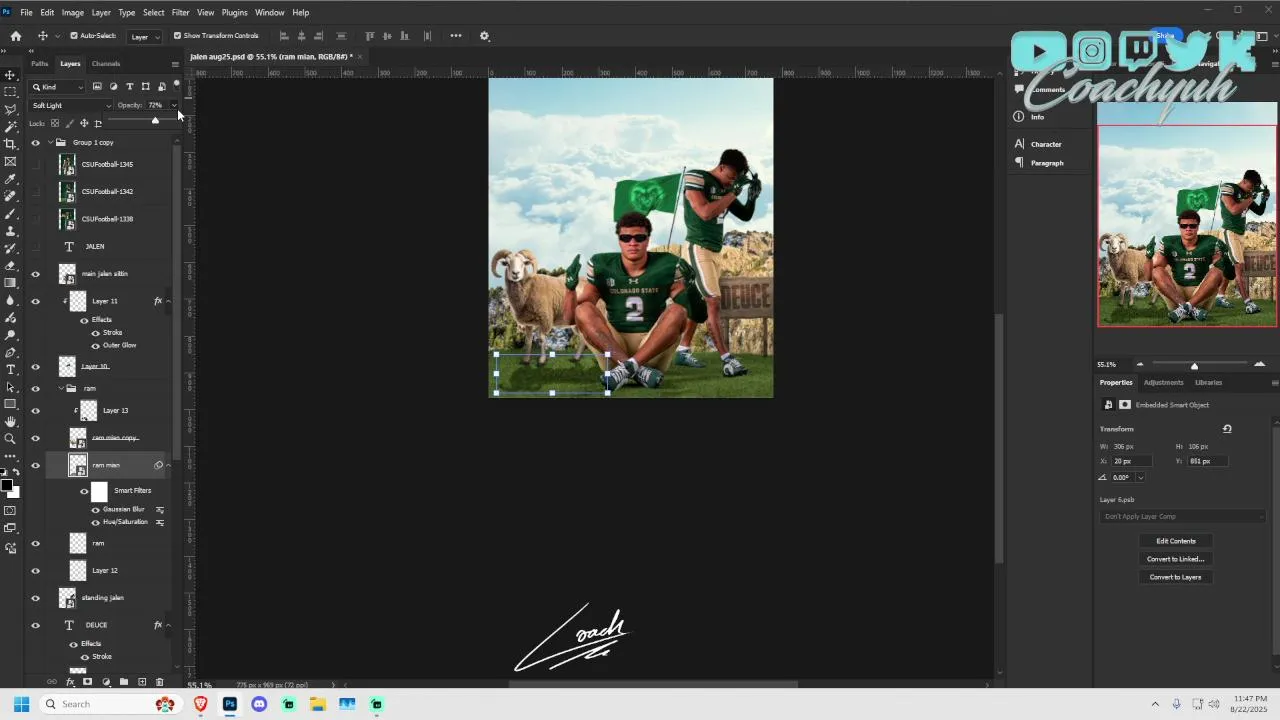Image resolution: width=1280 pixels, height=720 pixels.
Task: Collapse the ram group folder
Action: 60,388
